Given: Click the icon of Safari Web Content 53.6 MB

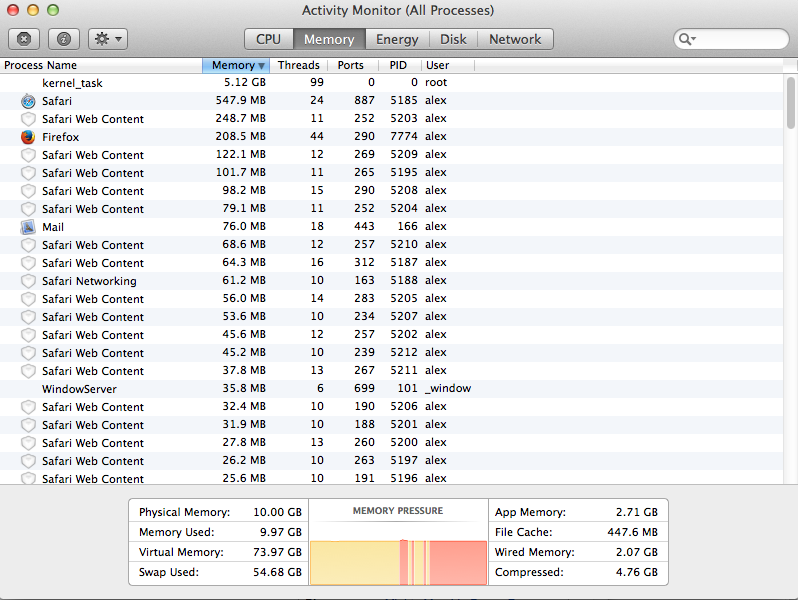Looking at the screenshot, I should coord(28,317).
